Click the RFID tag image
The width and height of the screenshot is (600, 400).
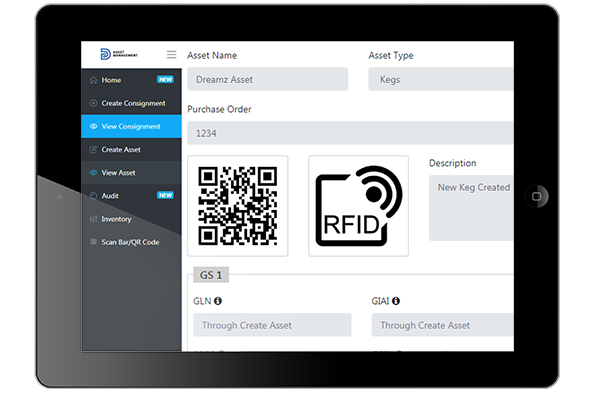(359, 206)
